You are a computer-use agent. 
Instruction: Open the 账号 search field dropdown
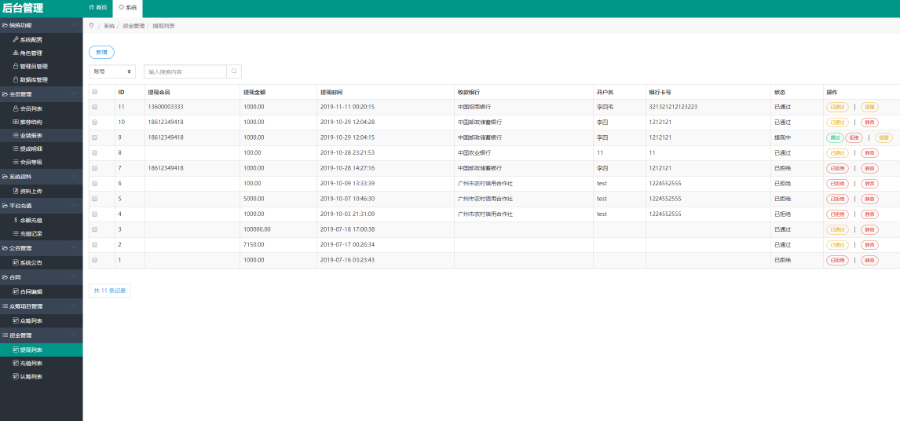coord(113,72)
